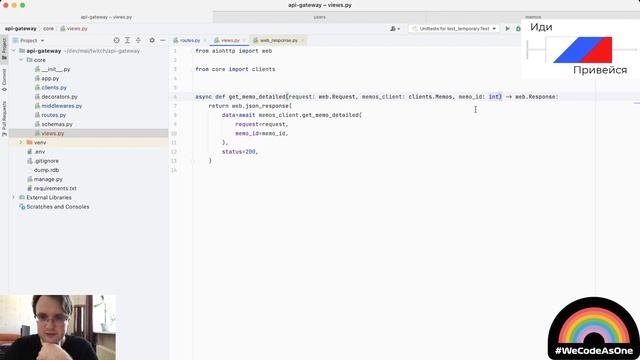
Task: Switch to routes.py editor tab
Action: [x=189, y=40]
